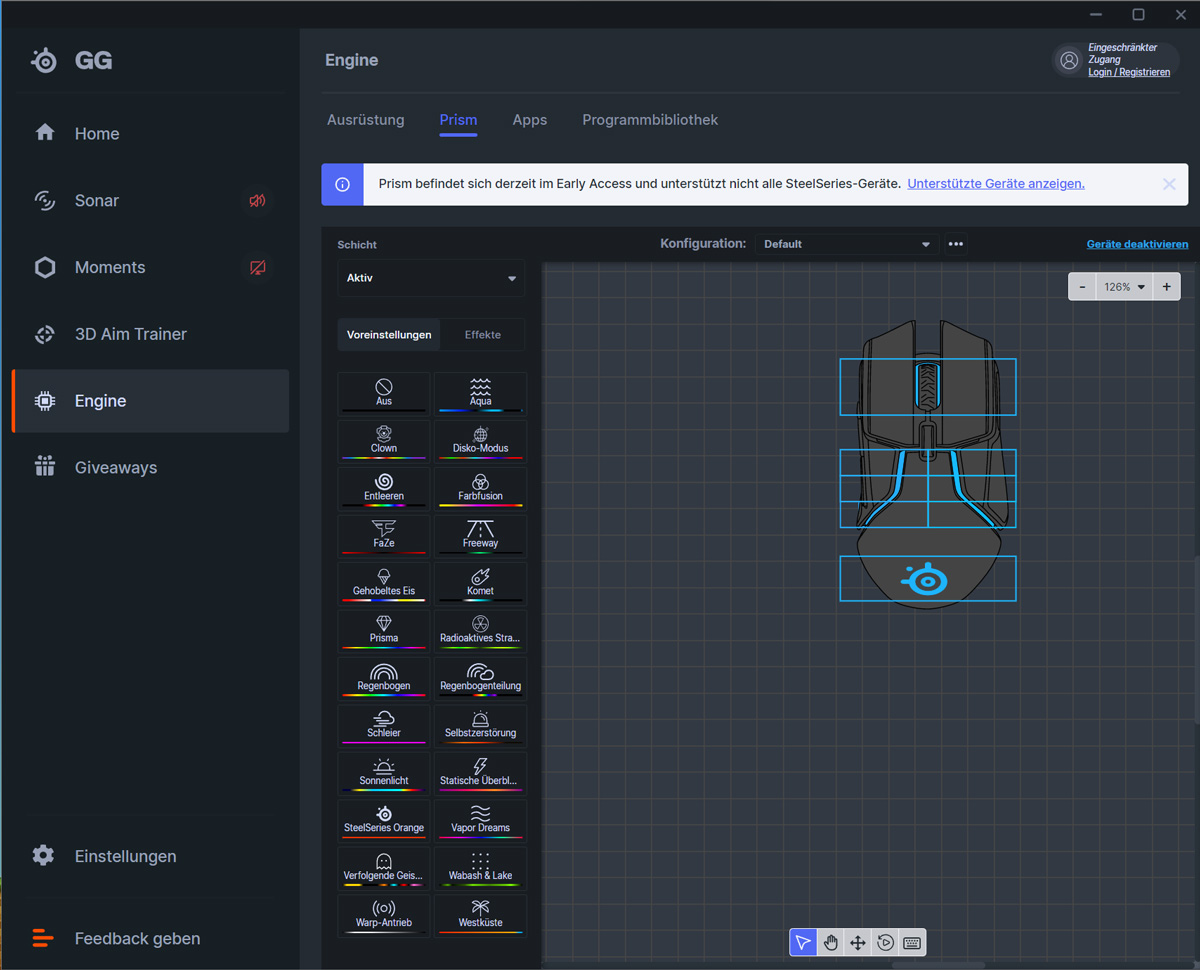Select the Vapor Dreams preset
This screenshot has width=1200, height=970.
coord(480,820)
